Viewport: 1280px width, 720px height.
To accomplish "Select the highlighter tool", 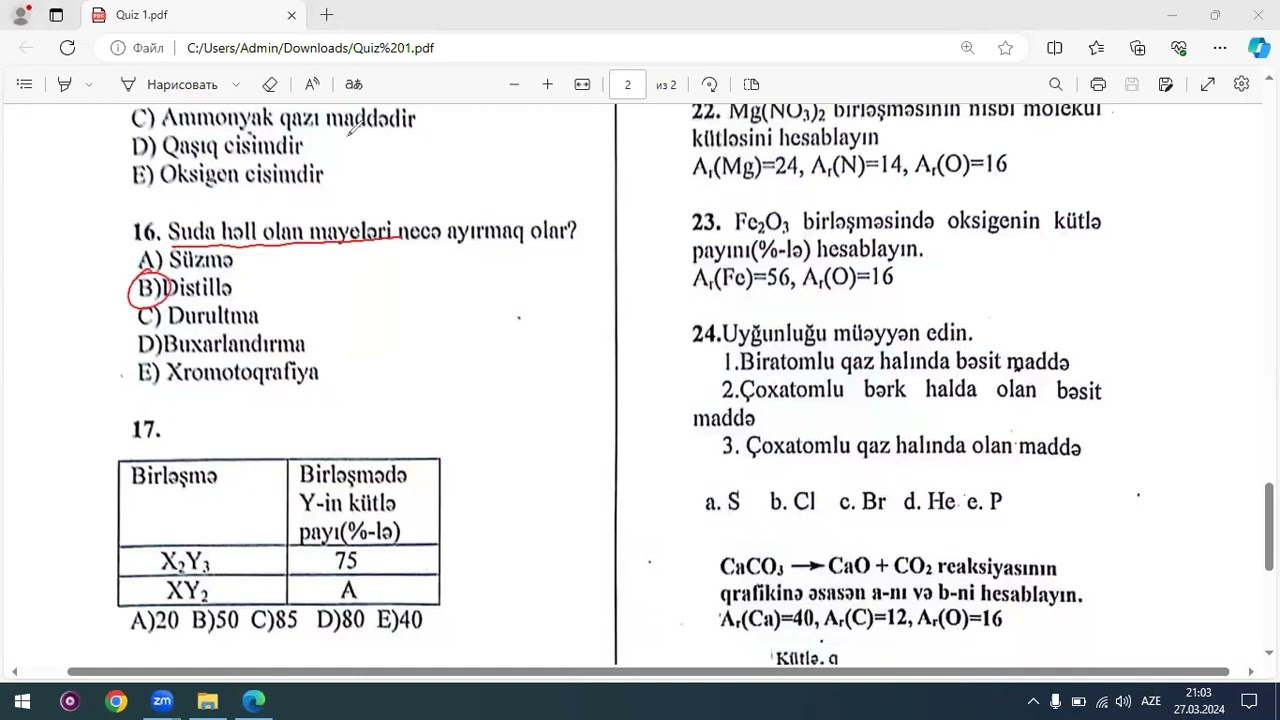I will pyautogui.click(x=65, y=85).
